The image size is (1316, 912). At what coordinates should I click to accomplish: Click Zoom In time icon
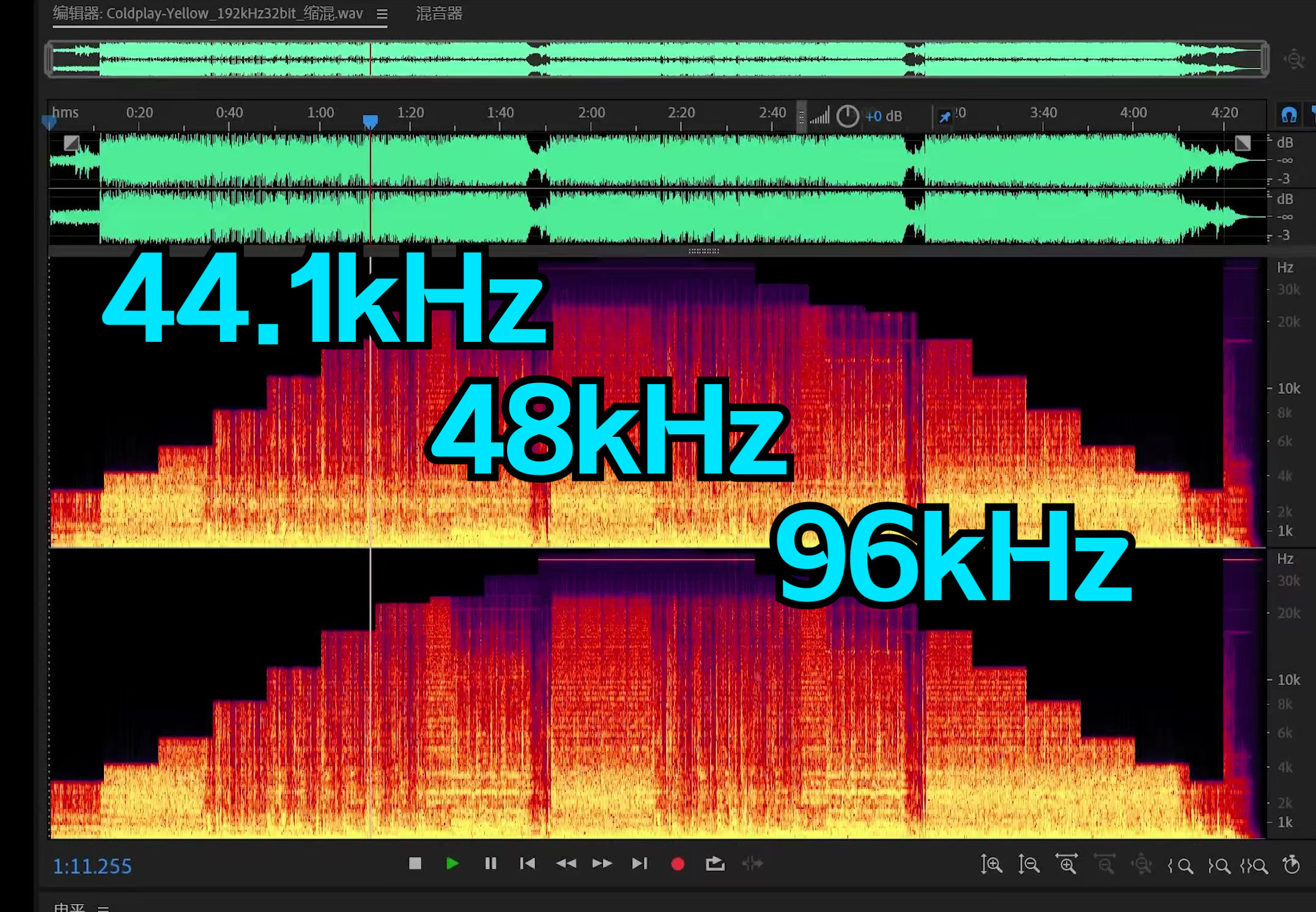click(1067, 864)
